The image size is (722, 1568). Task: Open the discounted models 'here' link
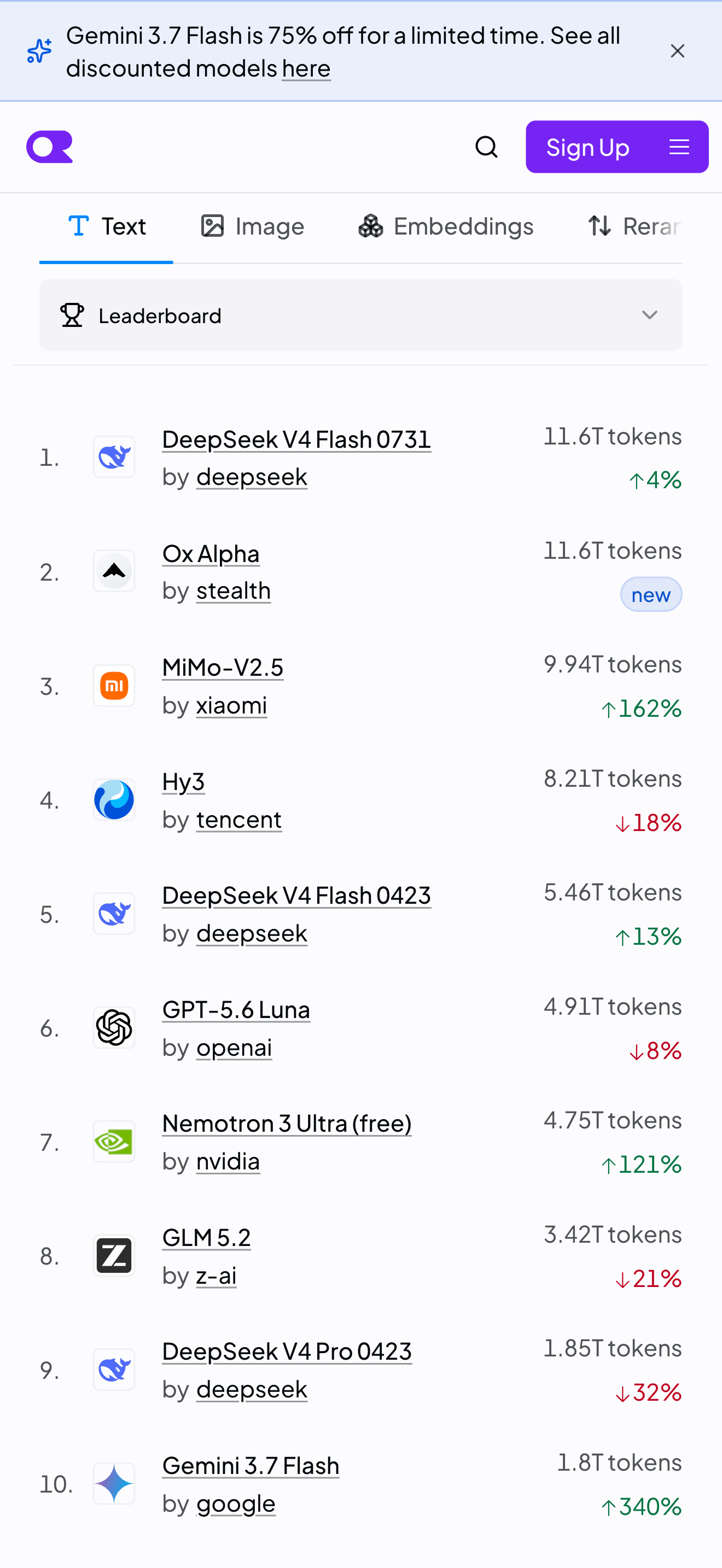coord(306,68)
